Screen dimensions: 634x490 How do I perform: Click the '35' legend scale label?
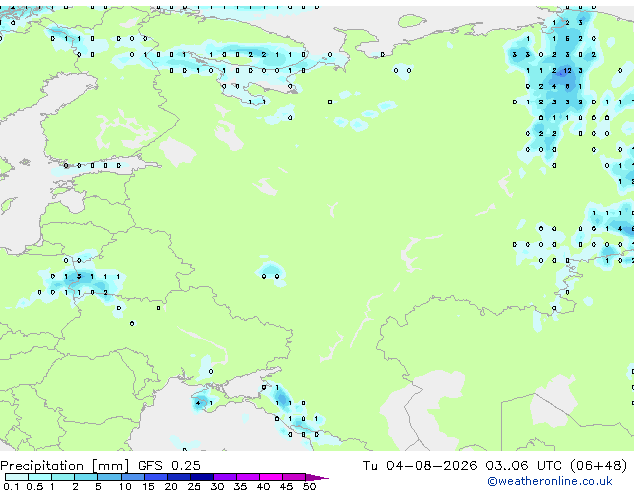tap(240, 486)
